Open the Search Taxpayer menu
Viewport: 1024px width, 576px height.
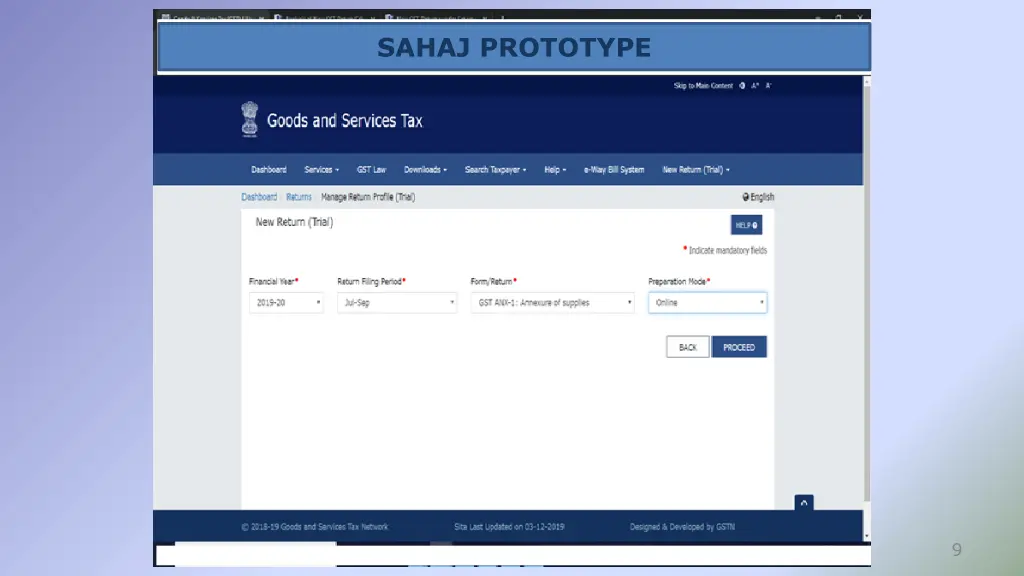(x=495, y=170)
